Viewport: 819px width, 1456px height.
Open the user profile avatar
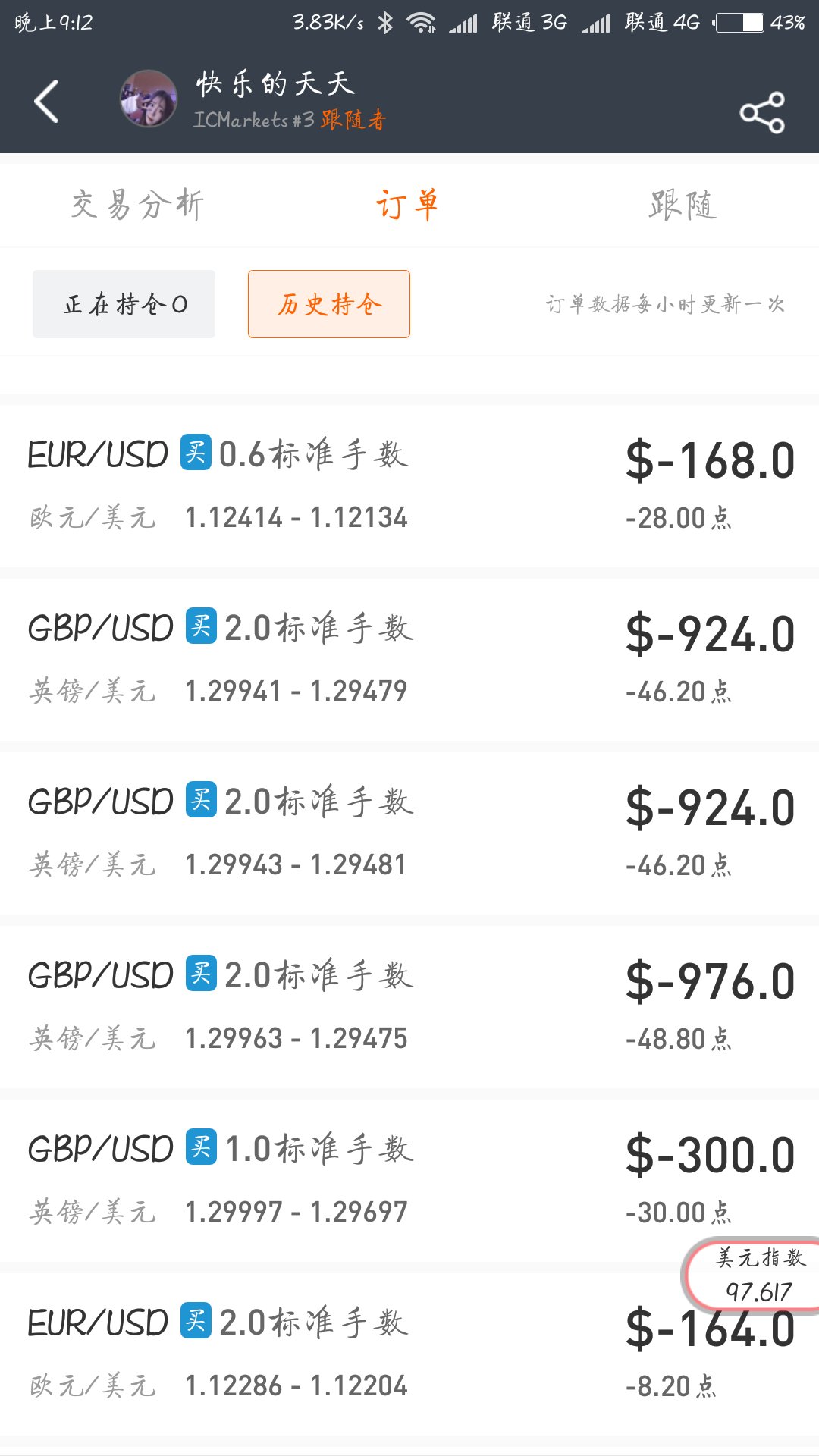(149, 99)
